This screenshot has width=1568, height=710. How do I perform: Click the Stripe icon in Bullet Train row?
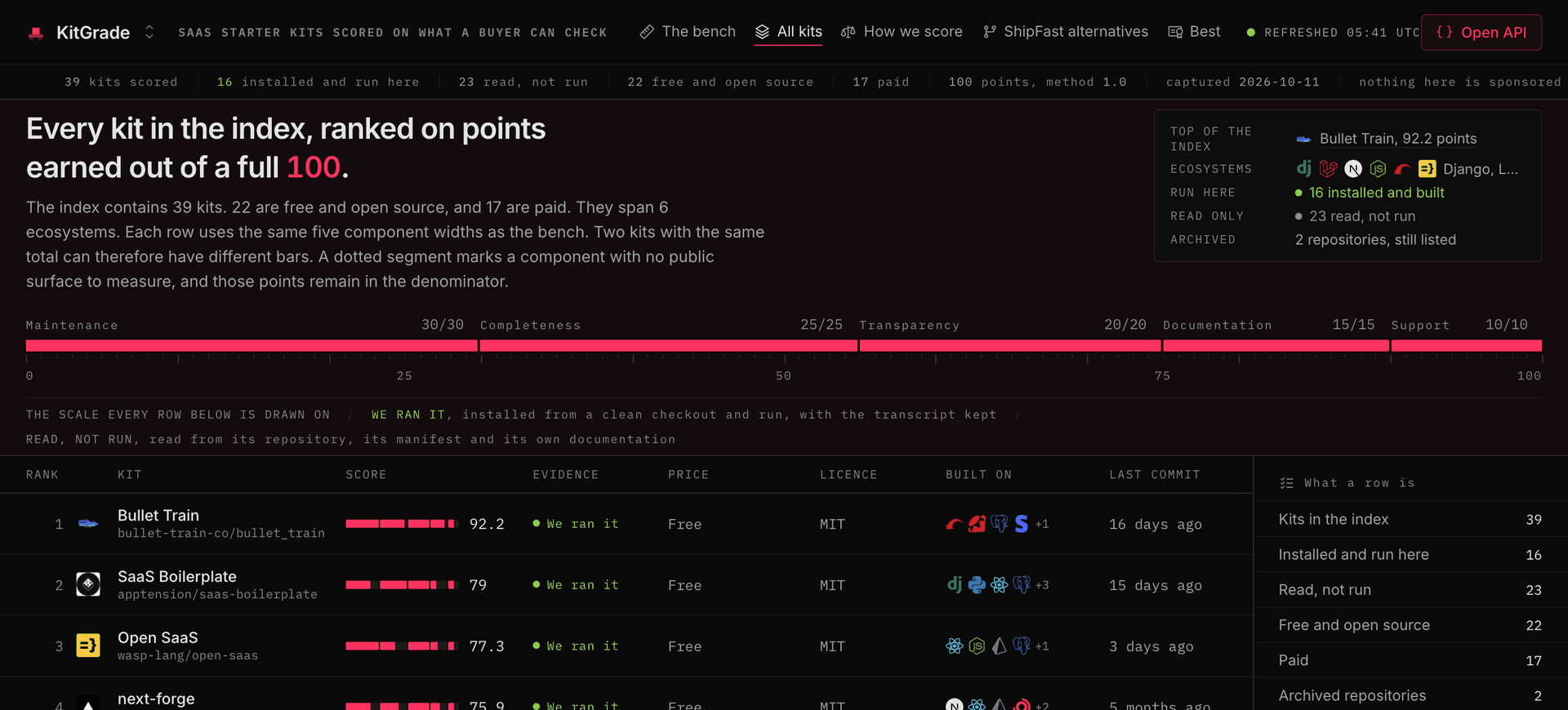click(1021, 524)
